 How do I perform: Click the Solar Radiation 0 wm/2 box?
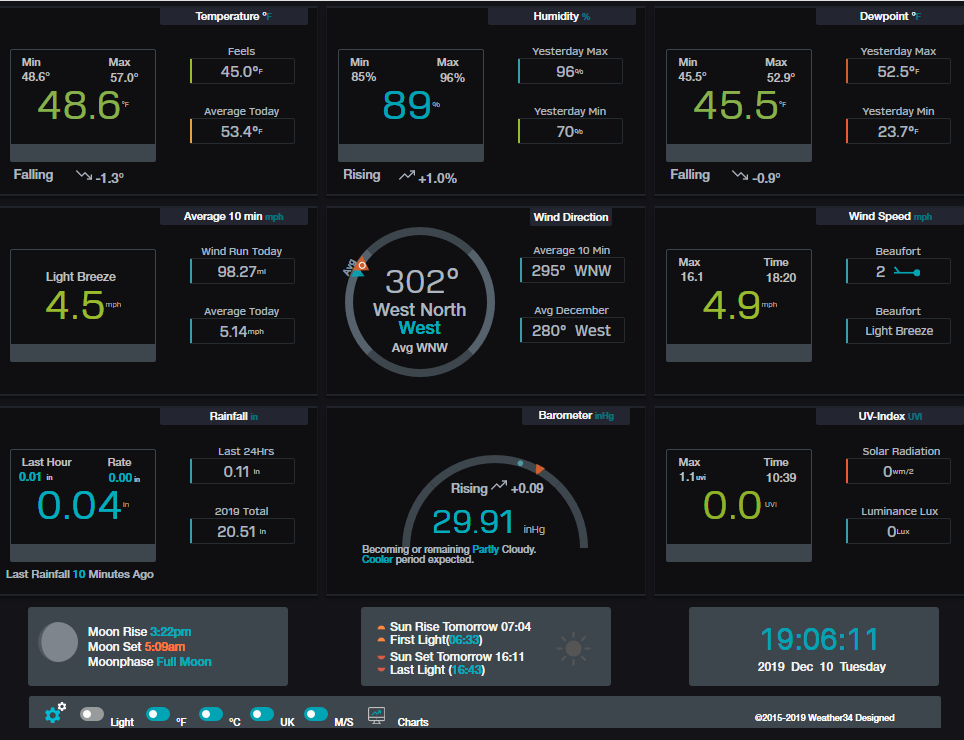898,471
